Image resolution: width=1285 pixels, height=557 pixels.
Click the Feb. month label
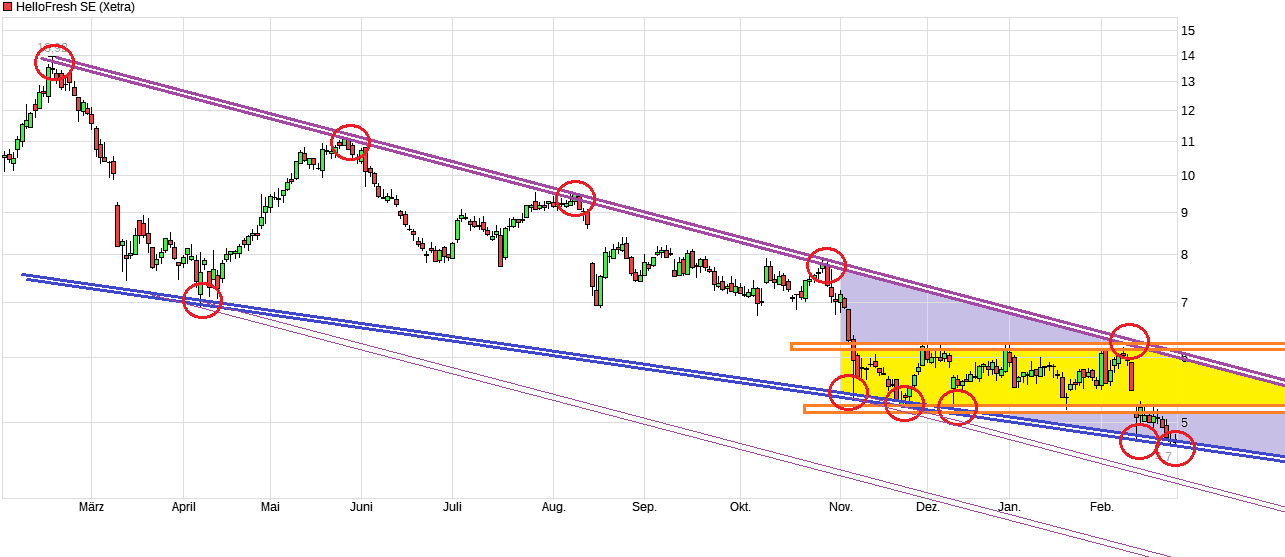1101,507
